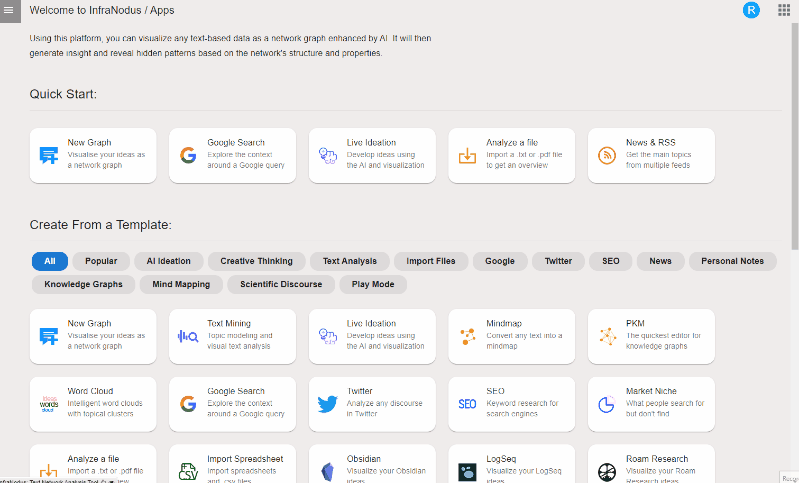Open Market Niche card title
799x483 pixels.
[x=651, y=391]
